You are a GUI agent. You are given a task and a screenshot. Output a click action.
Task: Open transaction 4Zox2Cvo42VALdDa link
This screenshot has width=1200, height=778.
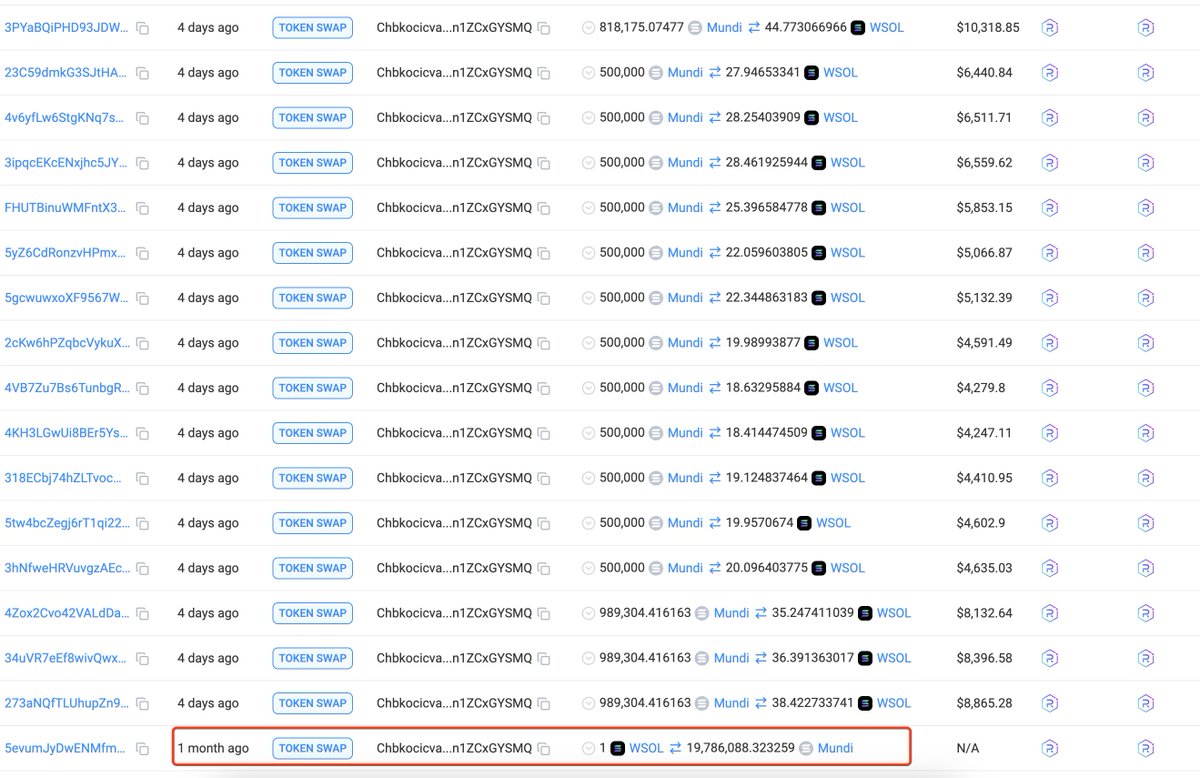tap(66, 613)
